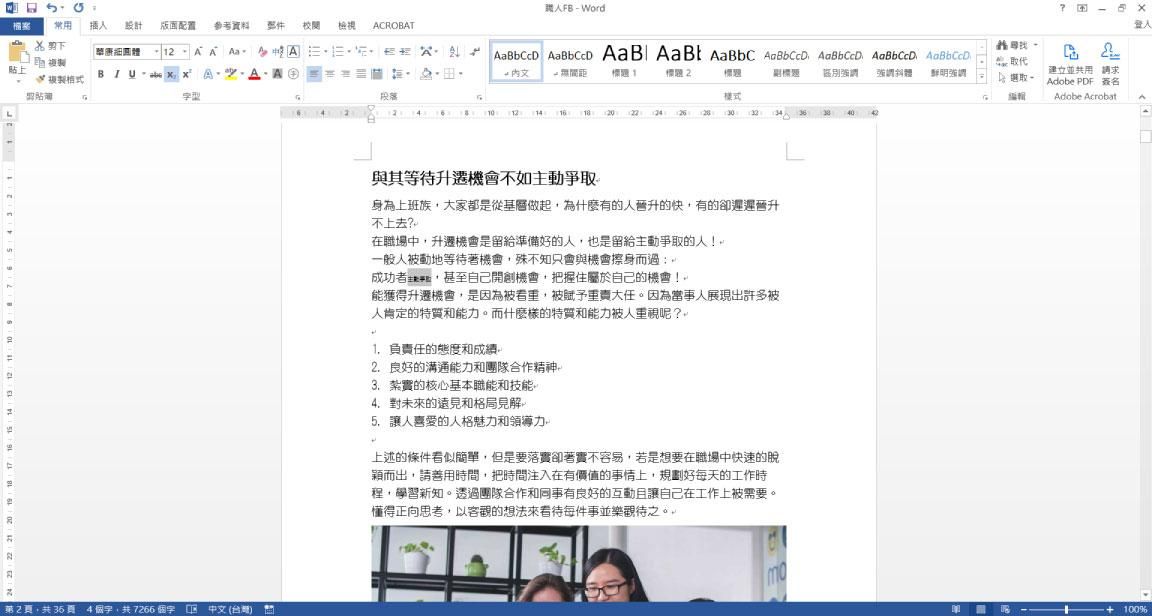The image size is (1152, 616).
Task: Click the Increase Indent icon
Action: (406, 51)
